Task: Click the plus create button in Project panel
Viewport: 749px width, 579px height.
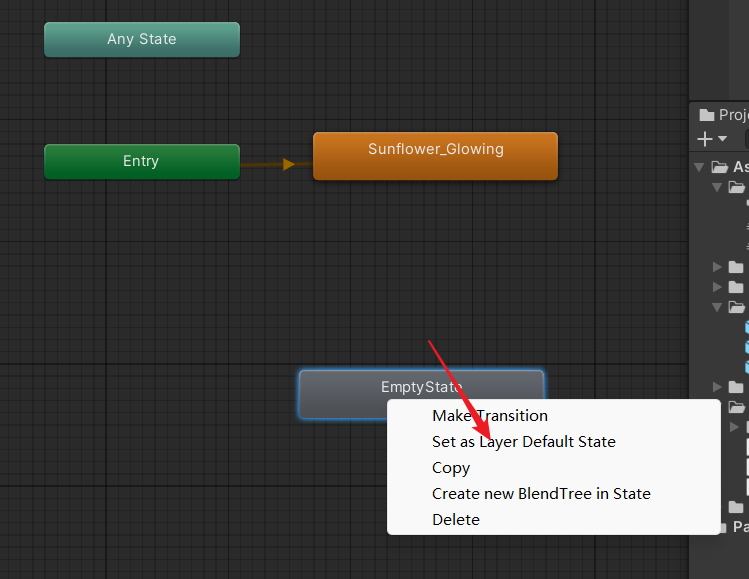Action: coord(704,139)
